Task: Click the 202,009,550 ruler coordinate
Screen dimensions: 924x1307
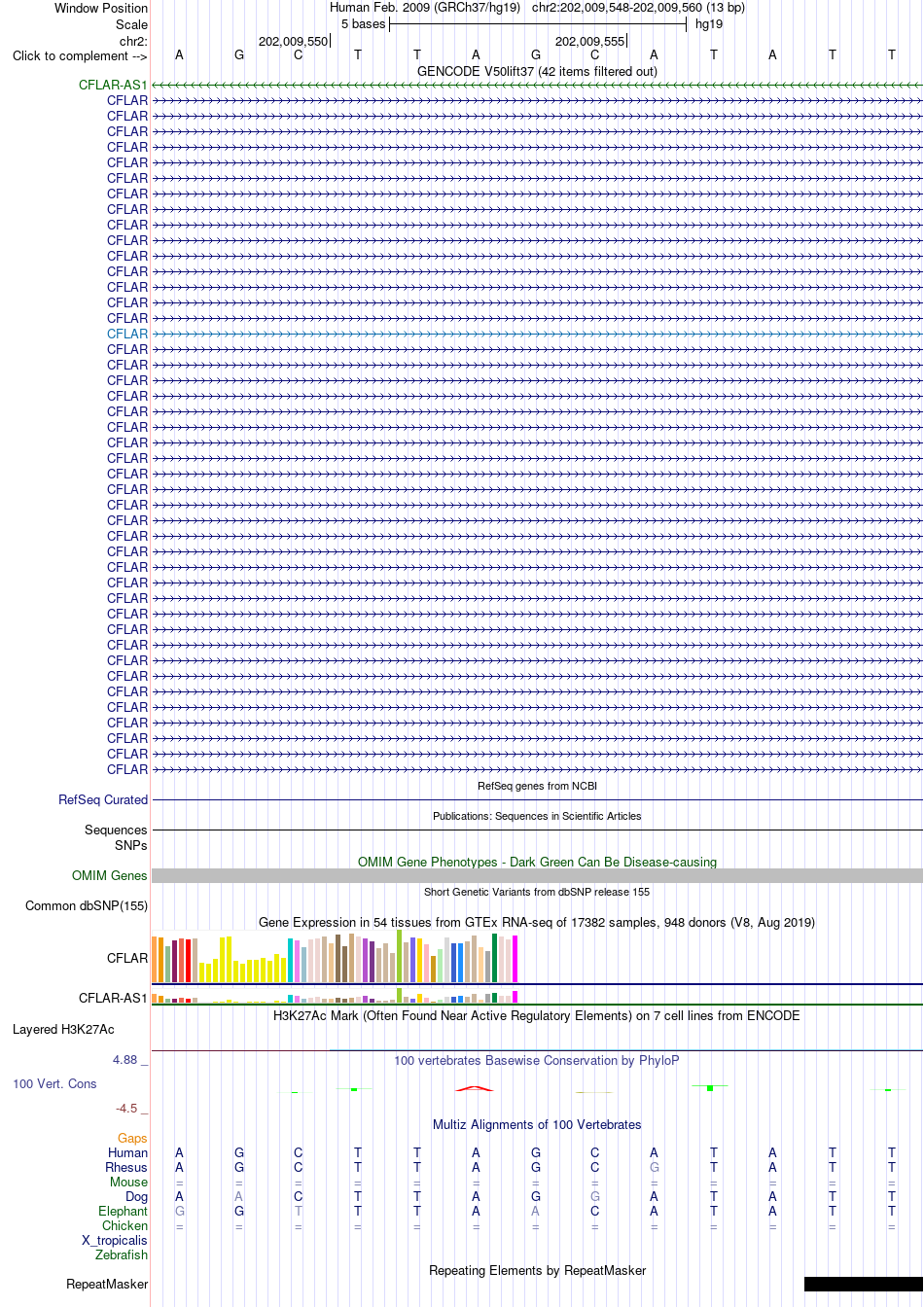Action: [x=294, y=41]
